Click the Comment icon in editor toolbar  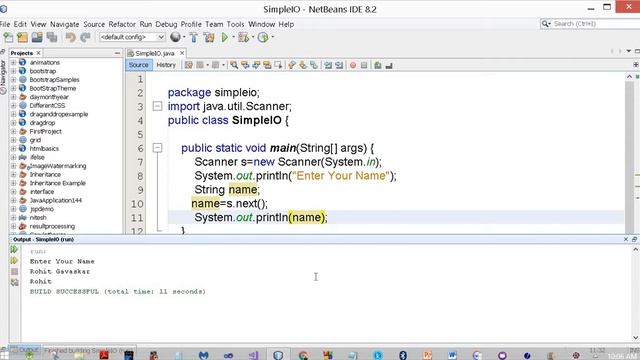378,65
